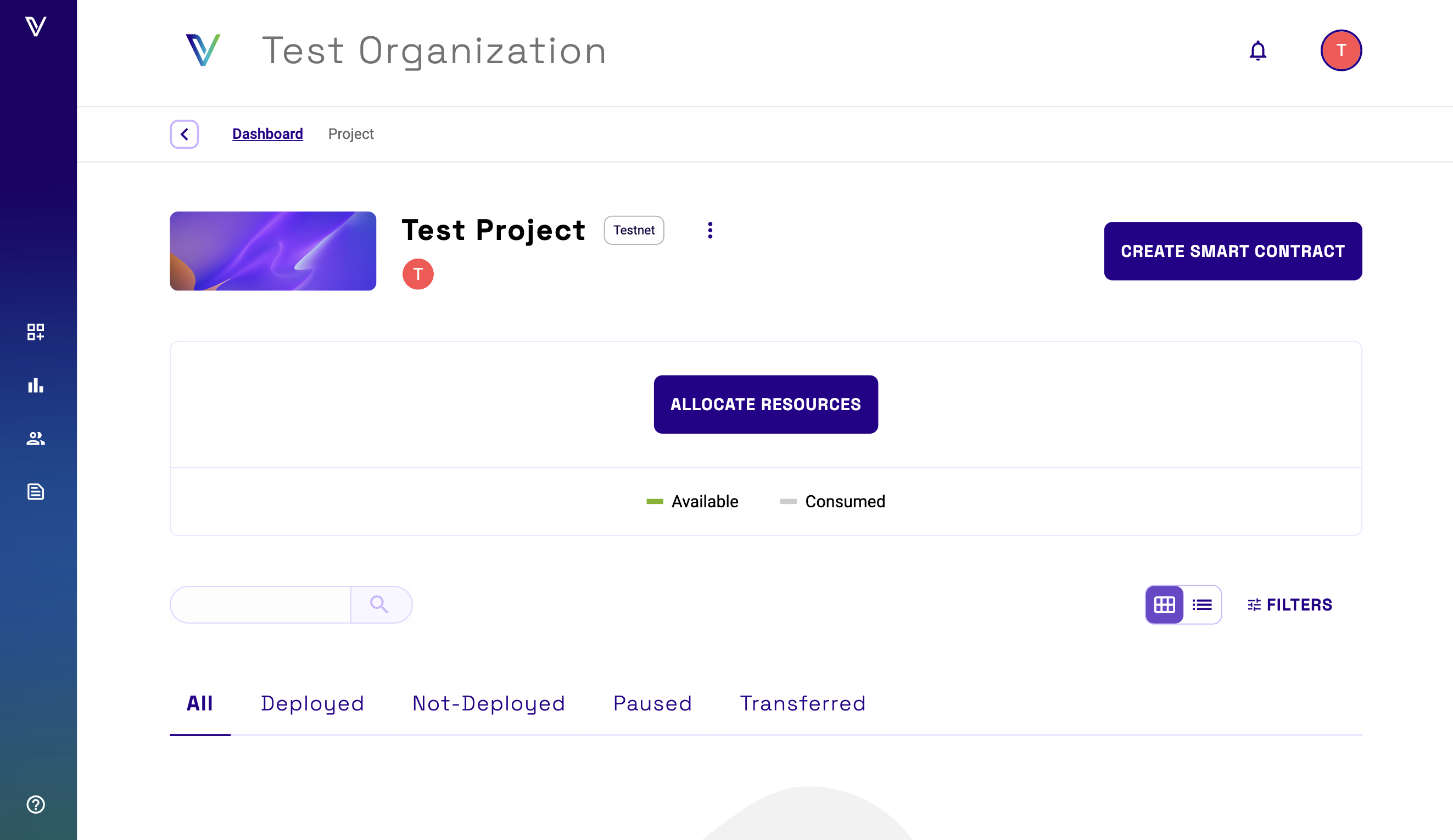Toggle the Available green legend swatch
Viewport: 1453px width, 840px height.
tap(655, 502)
